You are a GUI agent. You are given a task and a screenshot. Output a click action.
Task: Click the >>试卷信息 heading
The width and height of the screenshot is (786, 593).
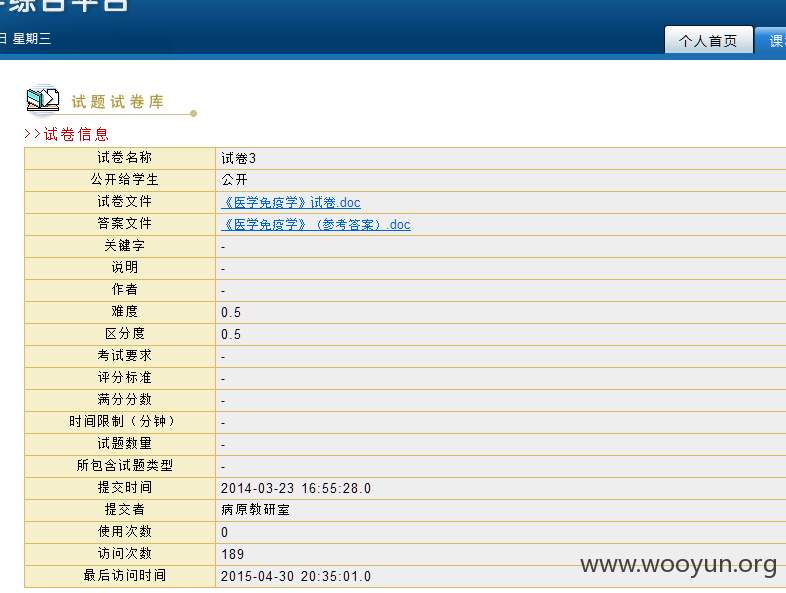click(x=66, y=134)
